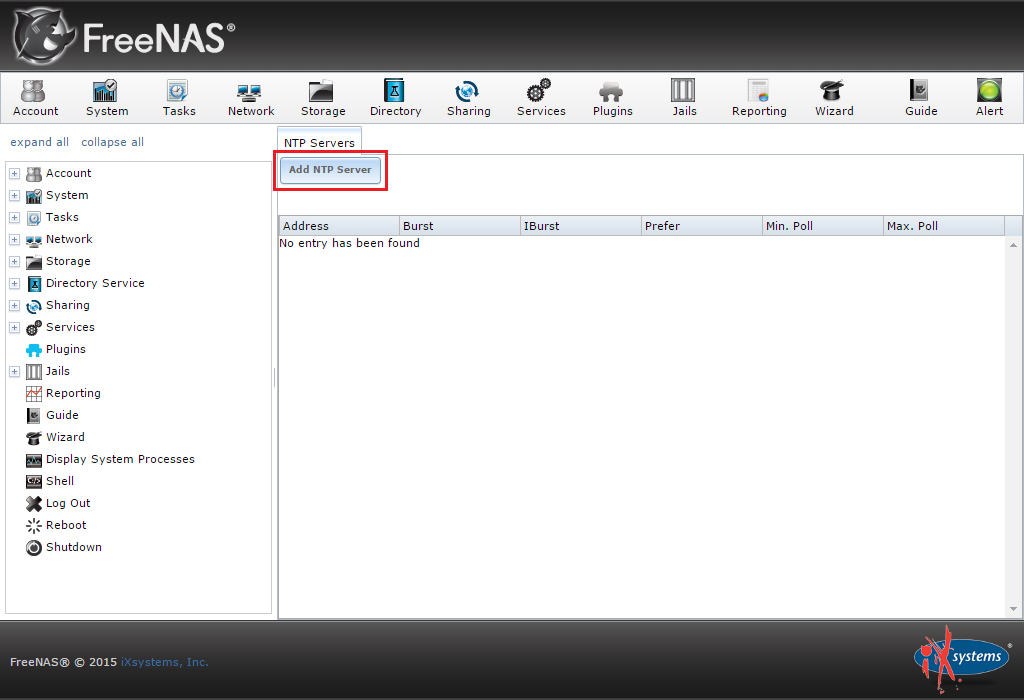Click the Log Out X icon
Screen dimensions: 1024x700
point(34,503)
